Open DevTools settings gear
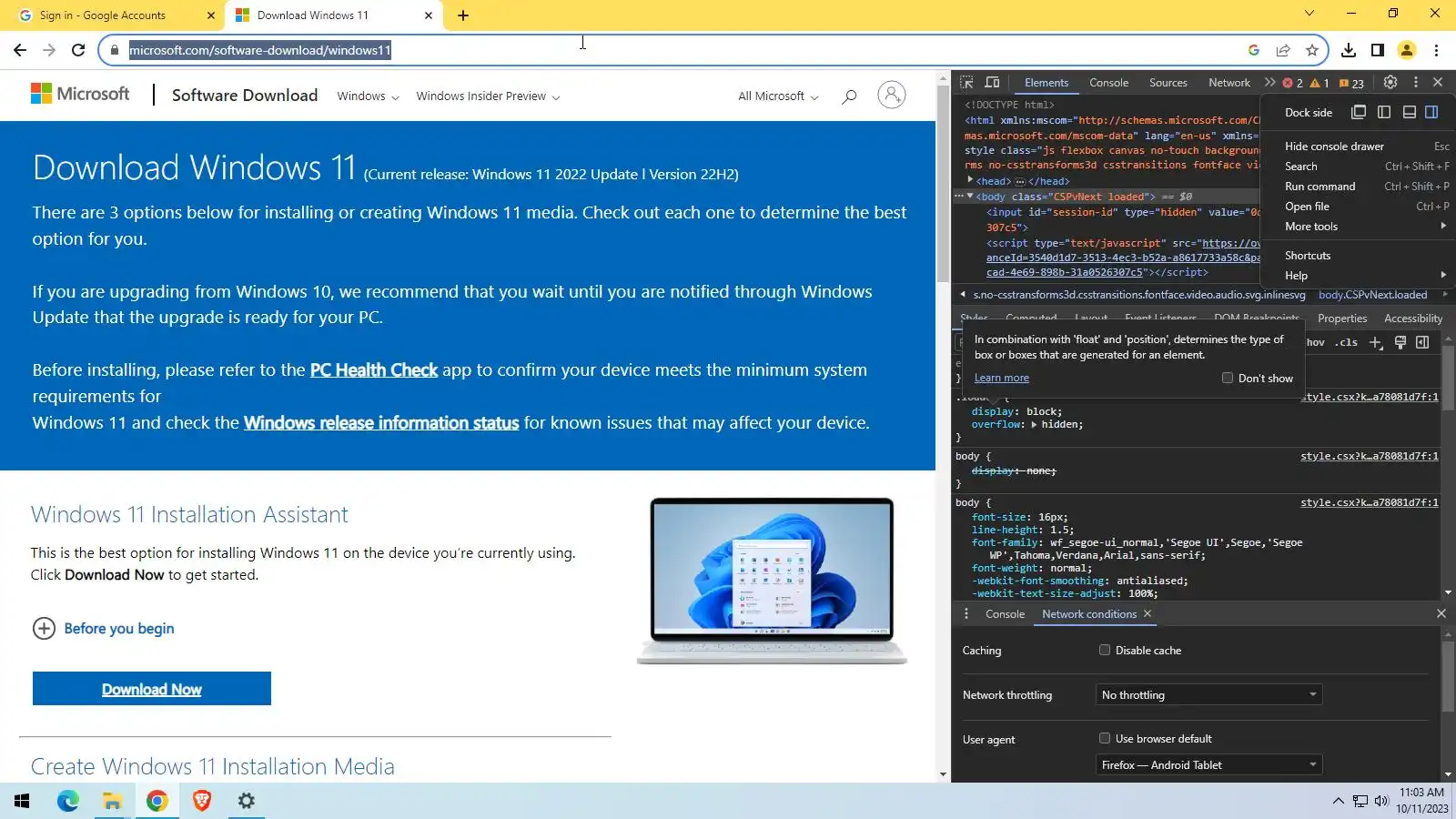This screenshot has height=819, width=1456. [x=1390, y=83]
